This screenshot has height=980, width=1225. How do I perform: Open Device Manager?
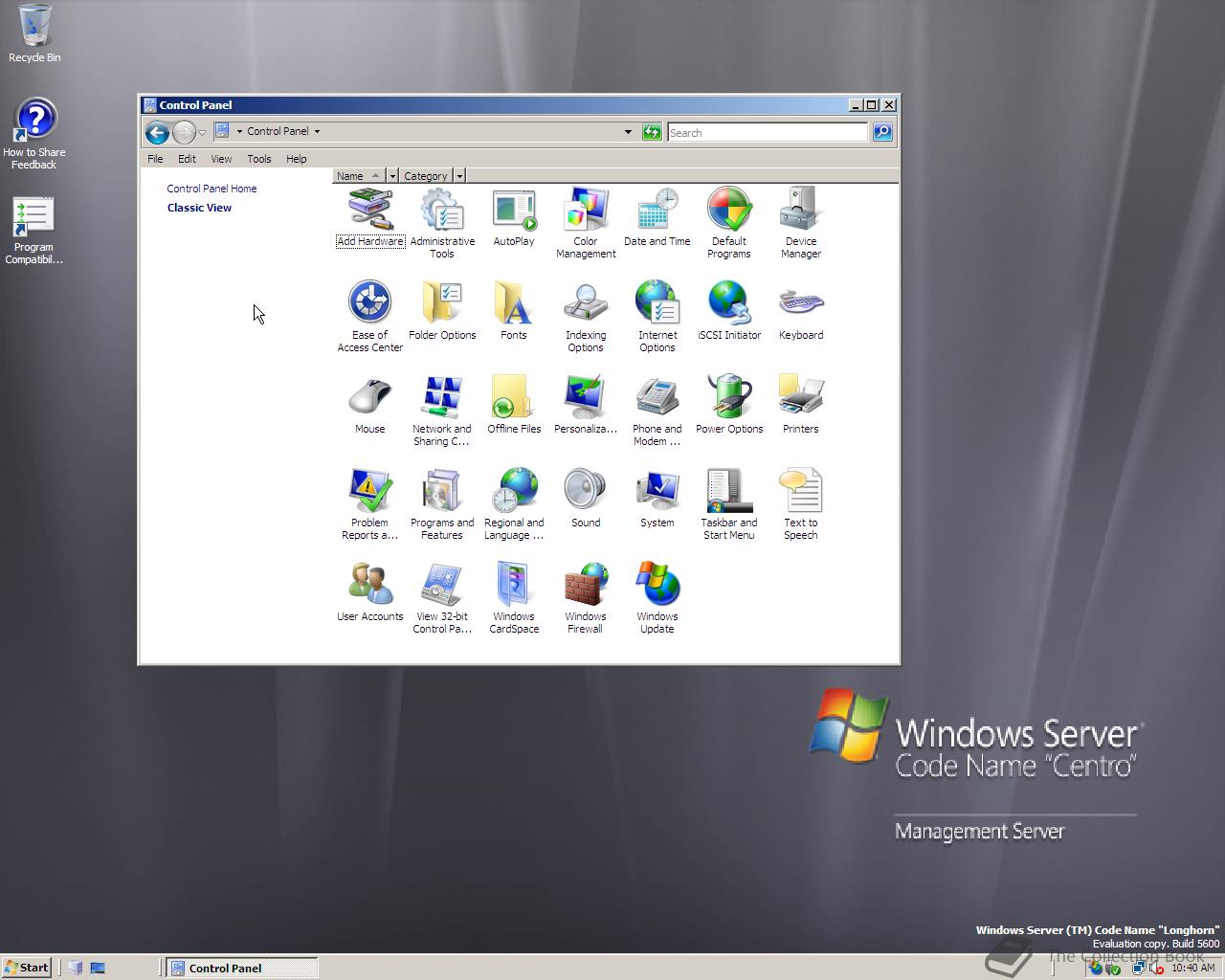coord(801,224)
